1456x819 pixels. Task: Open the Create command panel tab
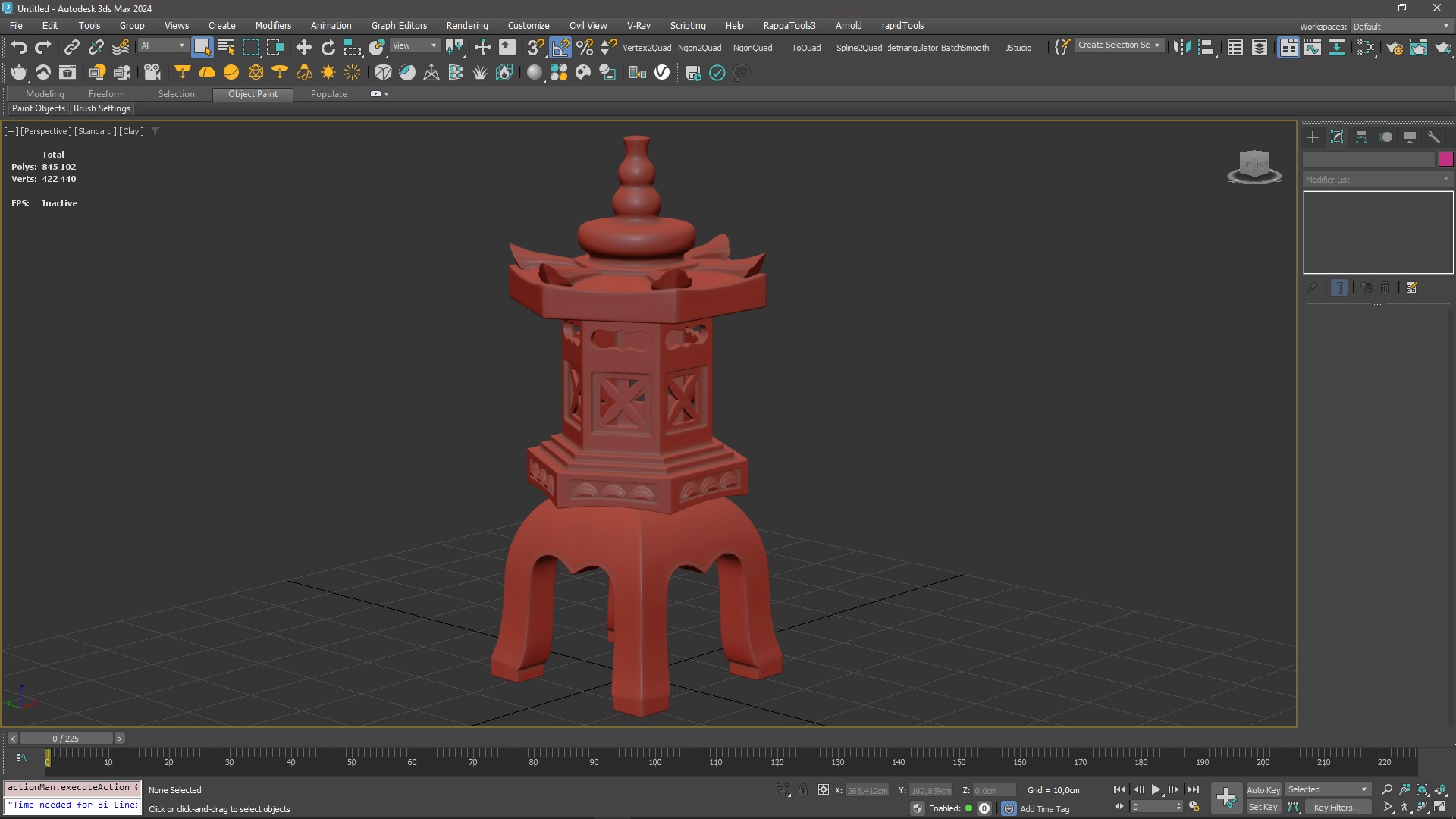point(1313,137)
